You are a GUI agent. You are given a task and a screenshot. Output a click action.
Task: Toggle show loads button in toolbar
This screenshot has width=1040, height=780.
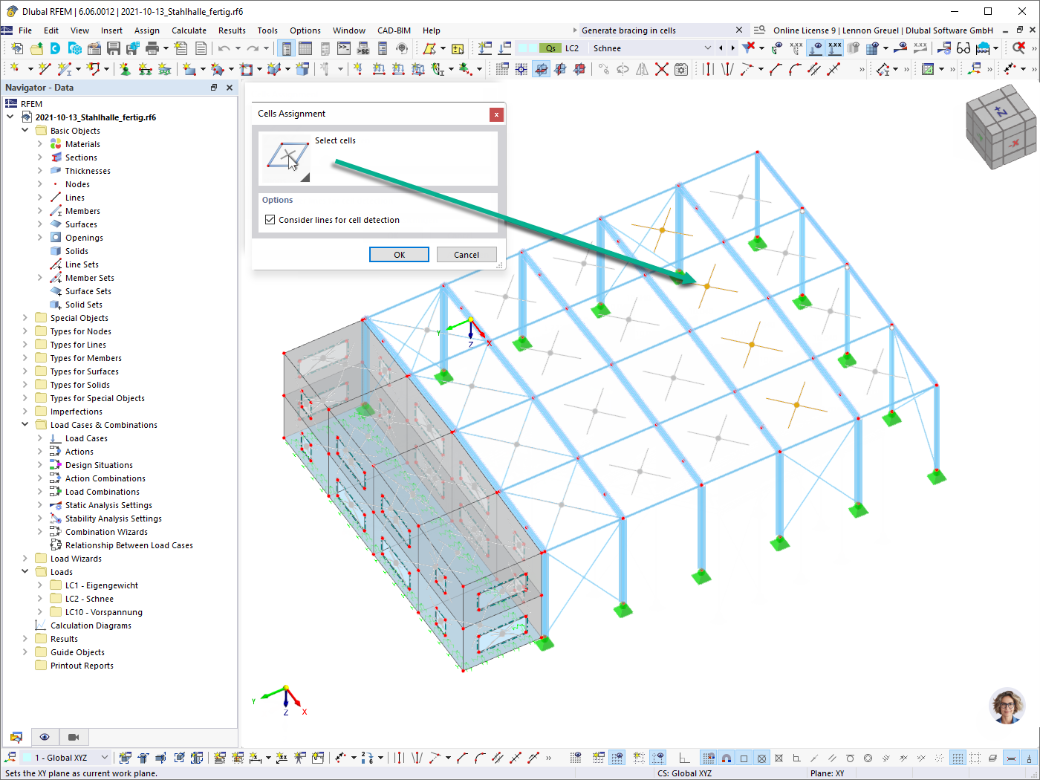coord(816,48)
